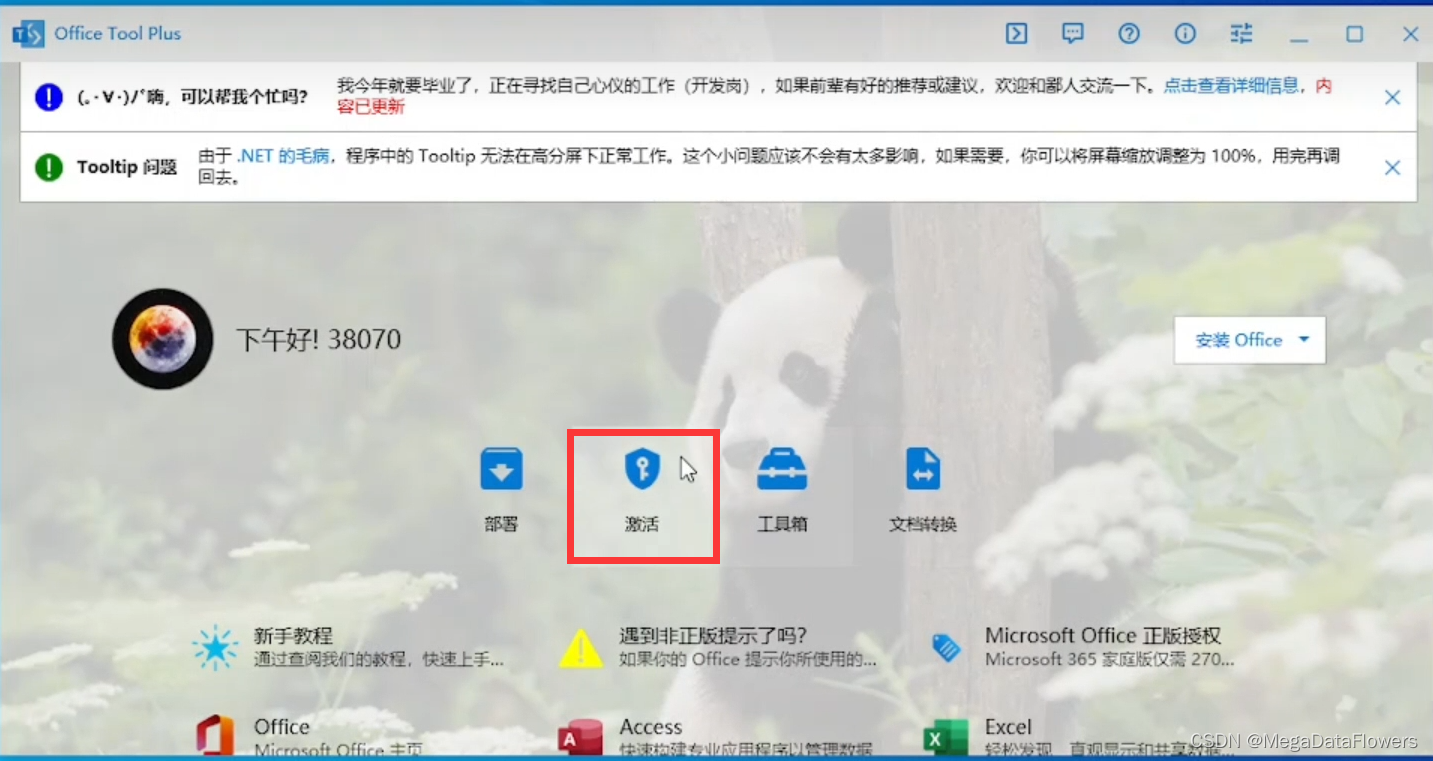
Task: Follow the .NET 的毛病 link
Action: click(283, 157)
